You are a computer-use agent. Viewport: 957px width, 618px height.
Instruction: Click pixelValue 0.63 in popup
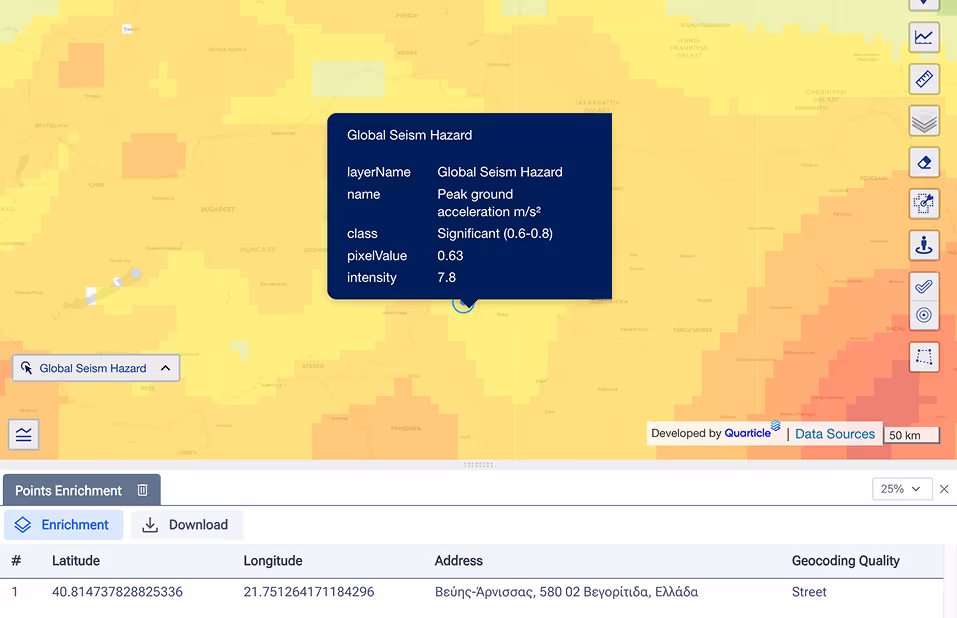click(x=450, y=256)
